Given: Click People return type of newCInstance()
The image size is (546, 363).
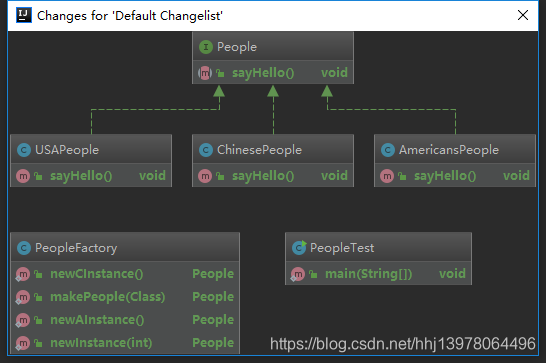Looking at the screenshot, I should (213, 274).
